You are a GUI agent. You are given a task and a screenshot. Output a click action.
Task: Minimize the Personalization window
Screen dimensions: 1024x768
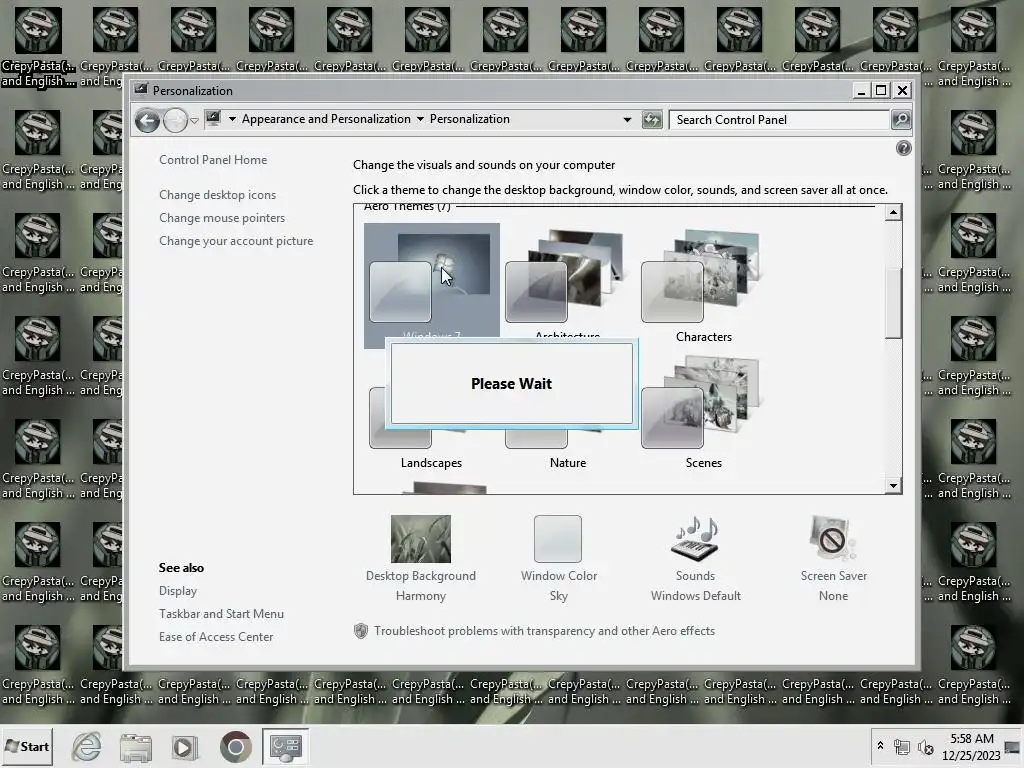point(861,91)
